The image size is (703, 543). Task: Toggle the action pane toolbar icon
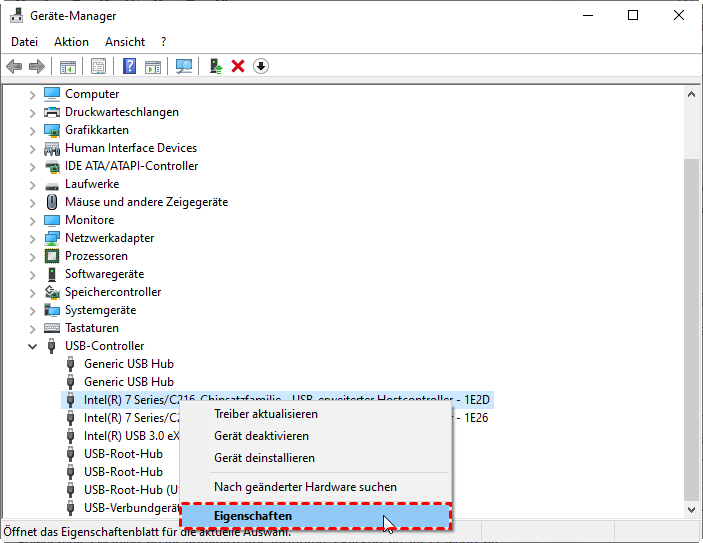point(153,67)
